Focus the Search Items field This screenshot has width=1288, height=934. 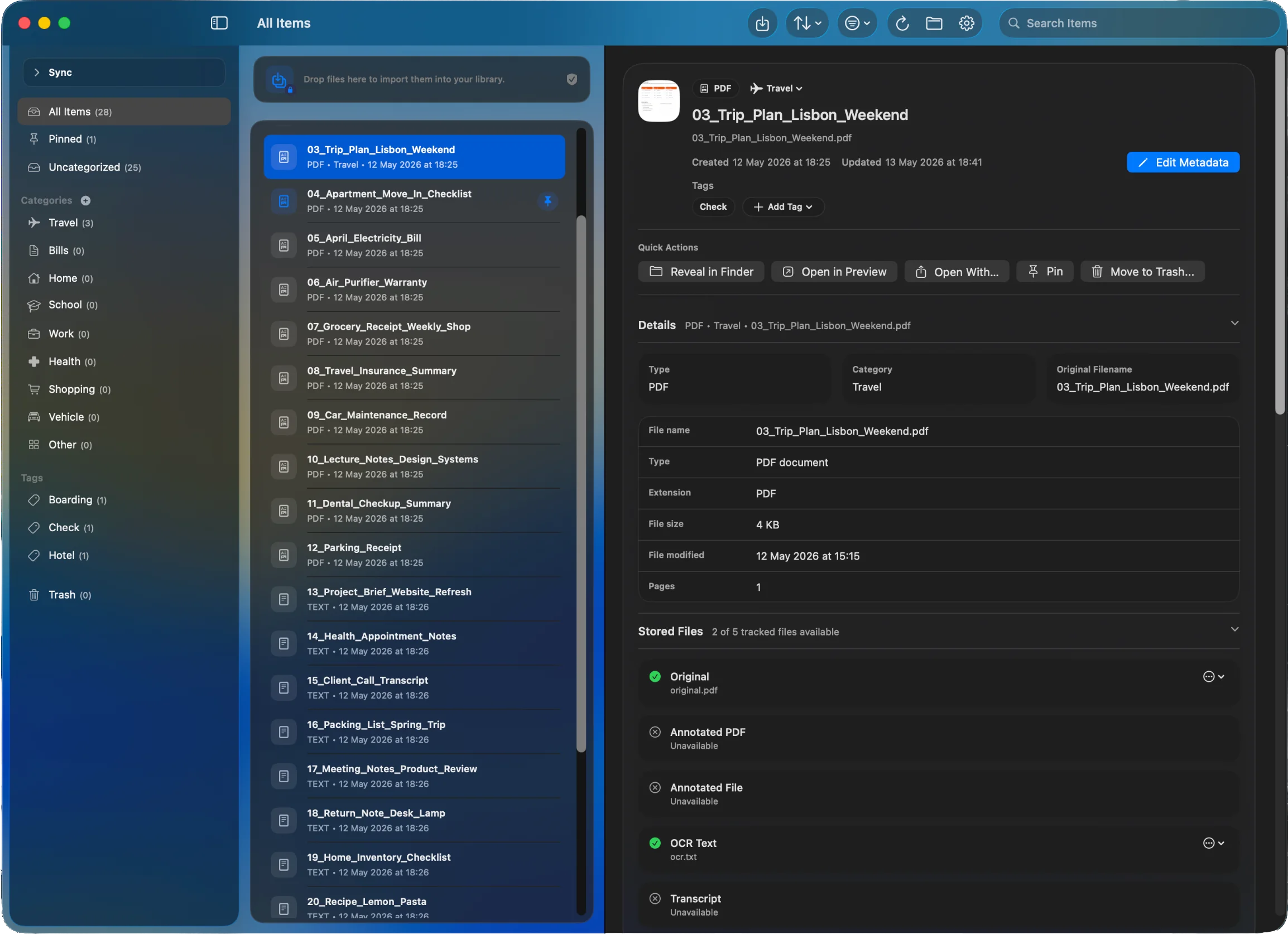pos(1140,23)
